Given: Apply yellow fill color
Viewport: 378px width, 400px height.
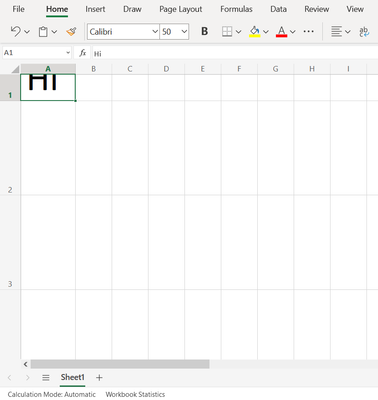Looking at the screenshot, I should (255, 32).
